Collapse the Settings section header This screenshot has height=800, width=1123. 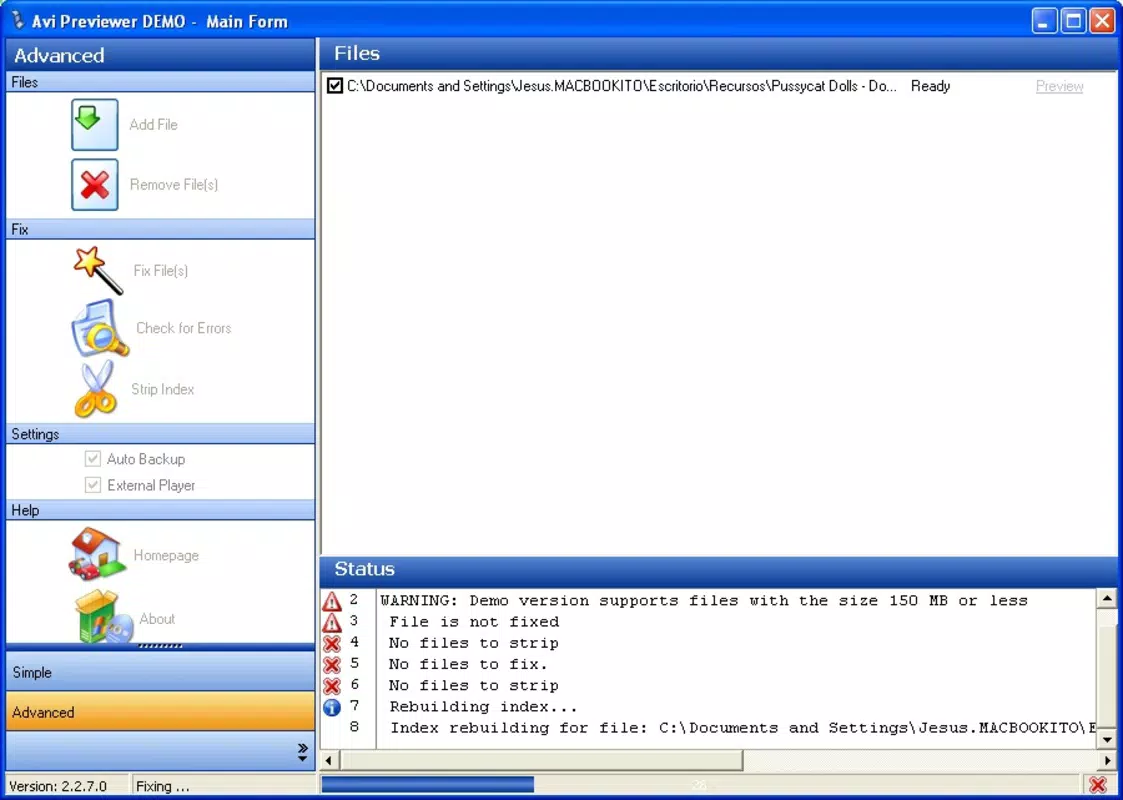(160, 434)
